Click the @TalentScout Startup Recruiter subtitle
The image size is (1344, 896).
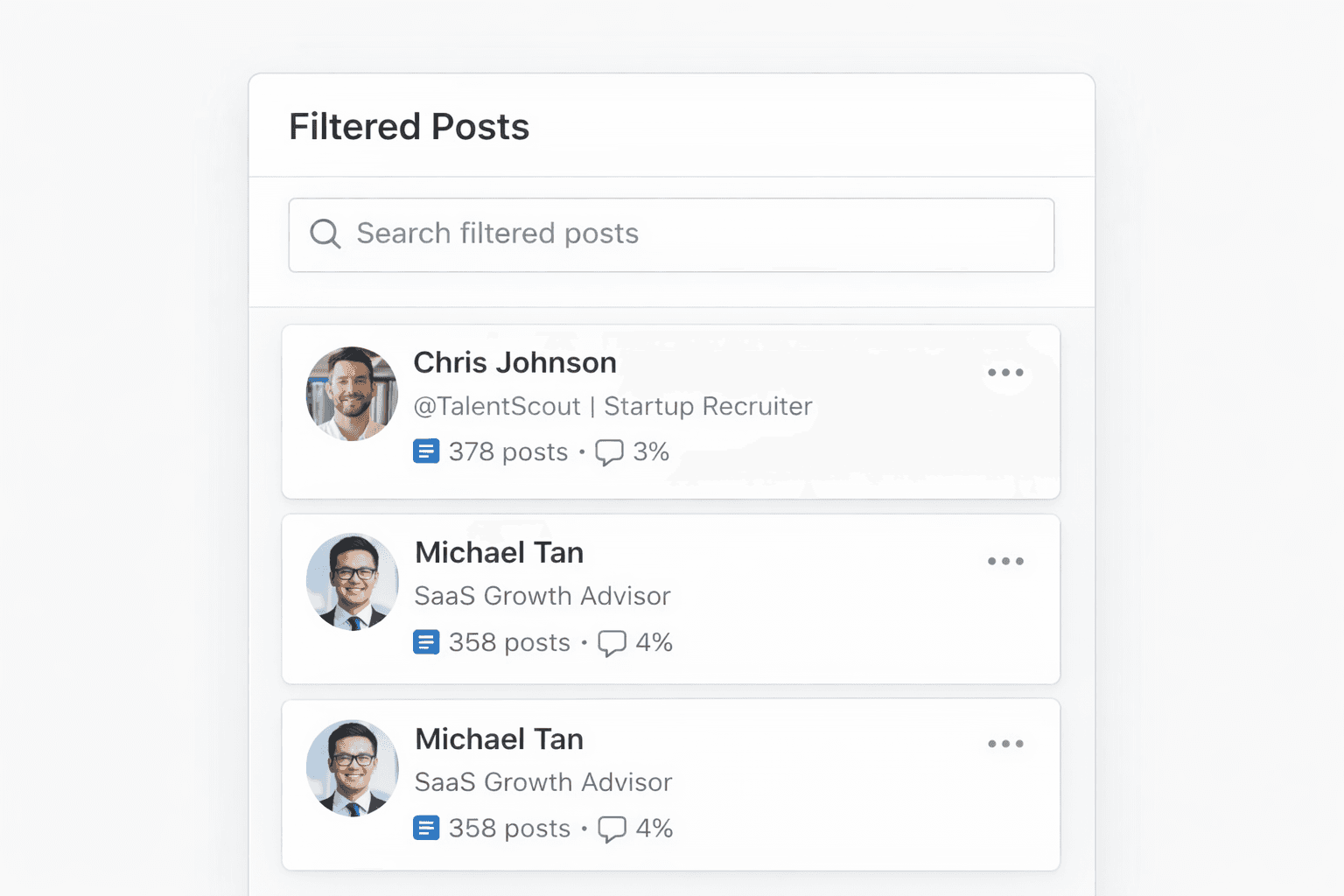coord(612,406)
